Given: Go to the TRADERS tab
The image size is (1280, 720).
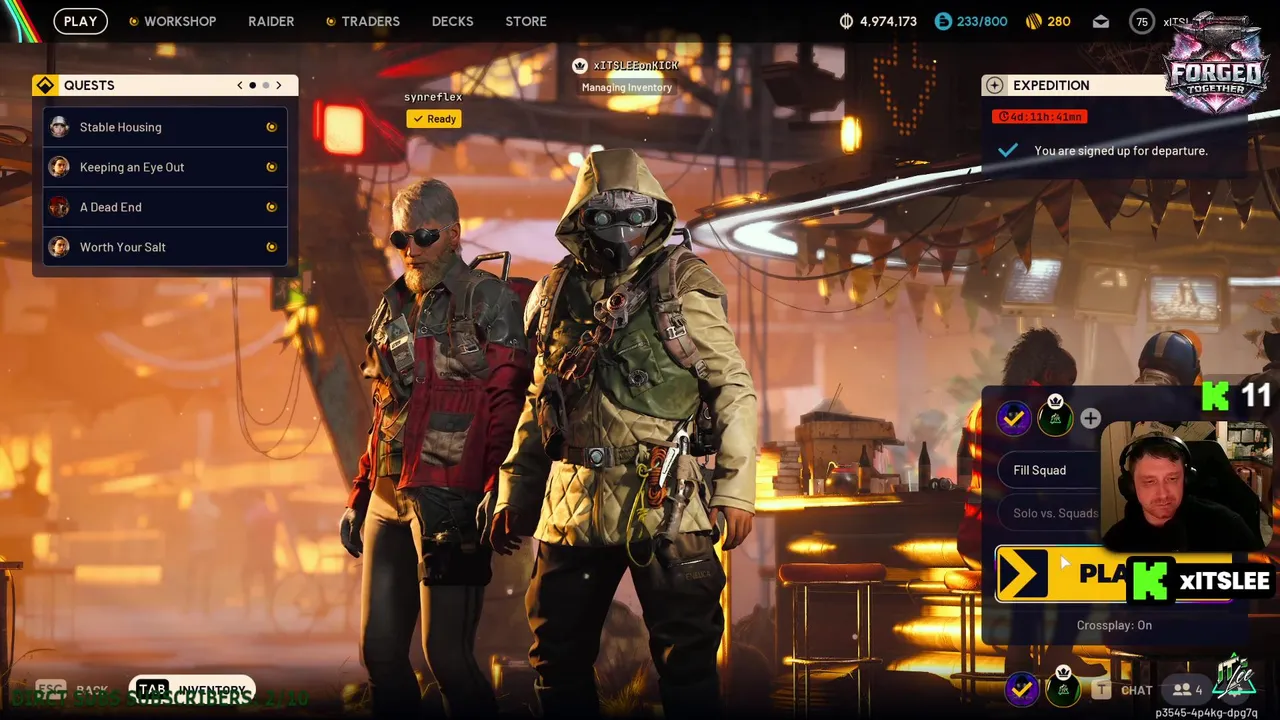Looking at the screenshot, I should click(x=362, y=21).
